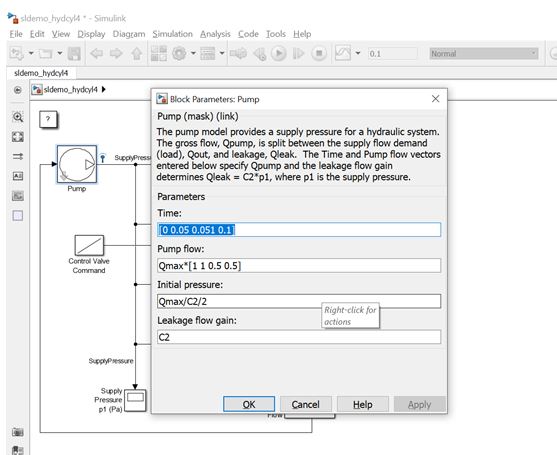
Task: Click the Run simulation play button
Action: tap(279, 54)
